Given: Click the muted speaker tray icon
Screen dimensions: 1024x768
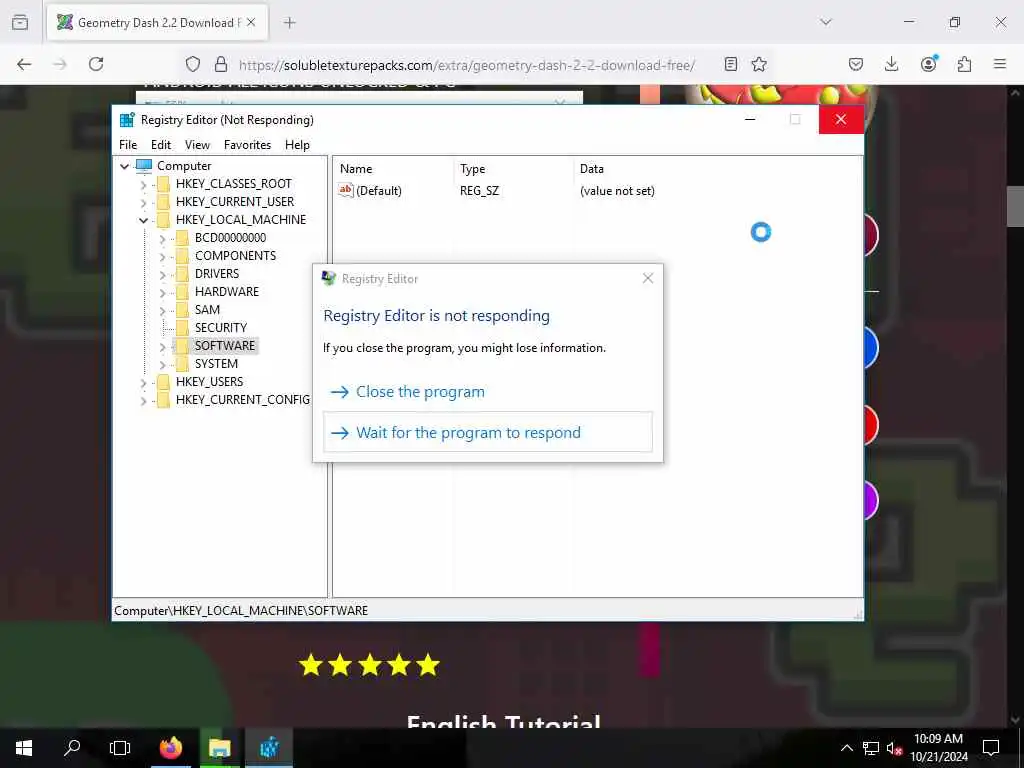Looking at the screenshot, I should [x=895, y=748].
